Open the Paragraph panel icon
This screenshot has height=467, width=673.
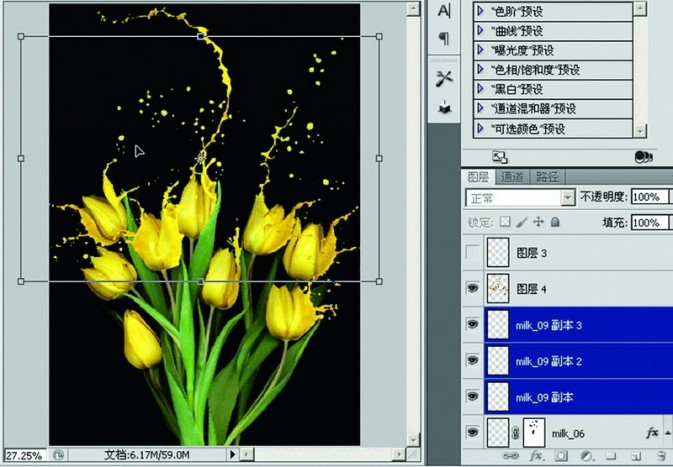(x=444, y=39)
